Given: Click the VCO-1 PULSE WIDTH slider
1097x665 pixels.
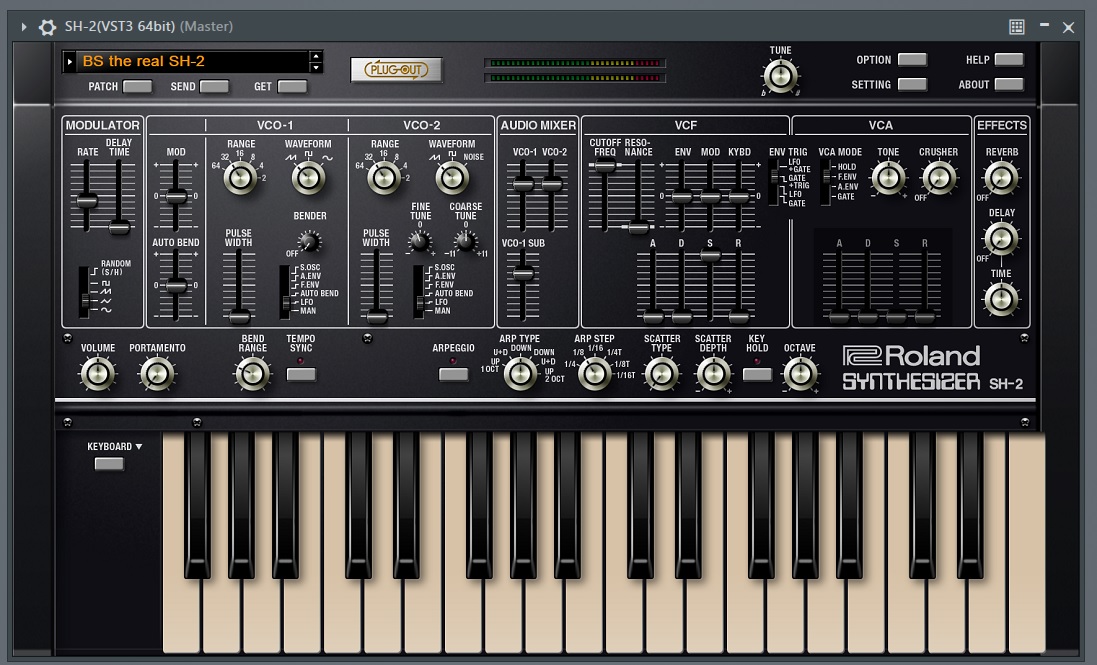Looking at the screenshot, I should [239, 287].
